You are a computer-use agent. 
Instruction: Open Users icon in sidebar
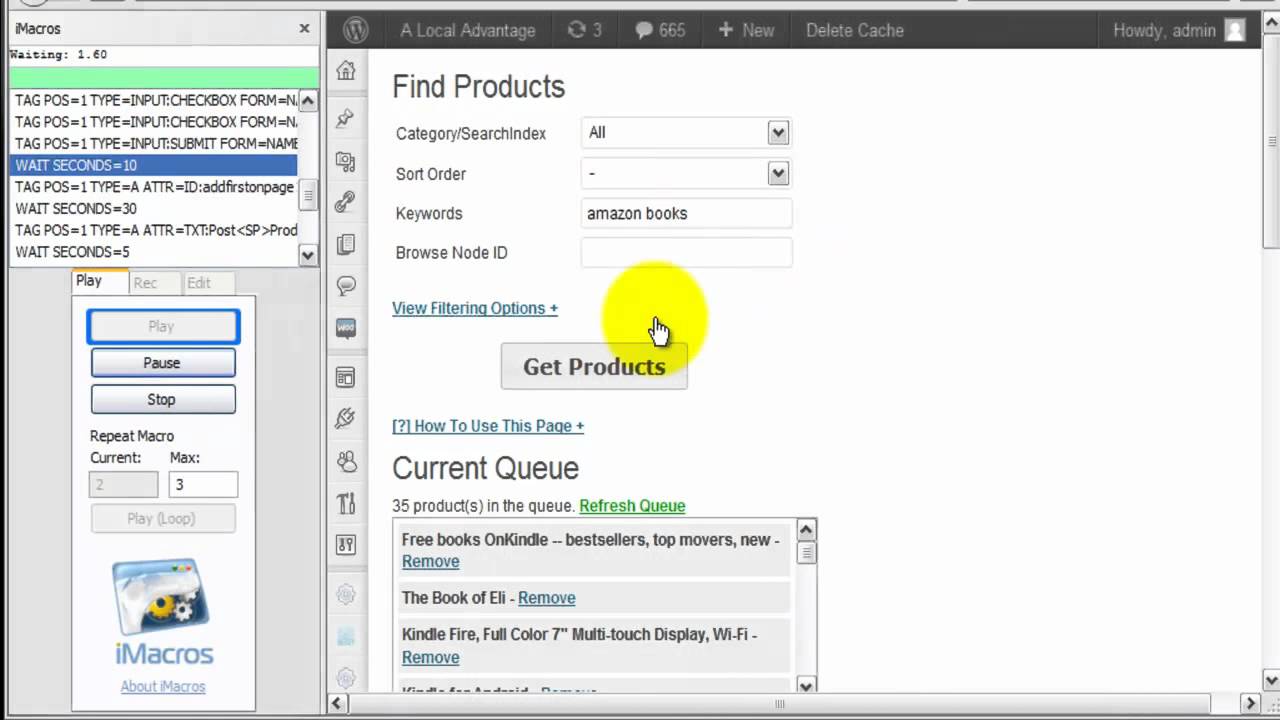point(346,461)
